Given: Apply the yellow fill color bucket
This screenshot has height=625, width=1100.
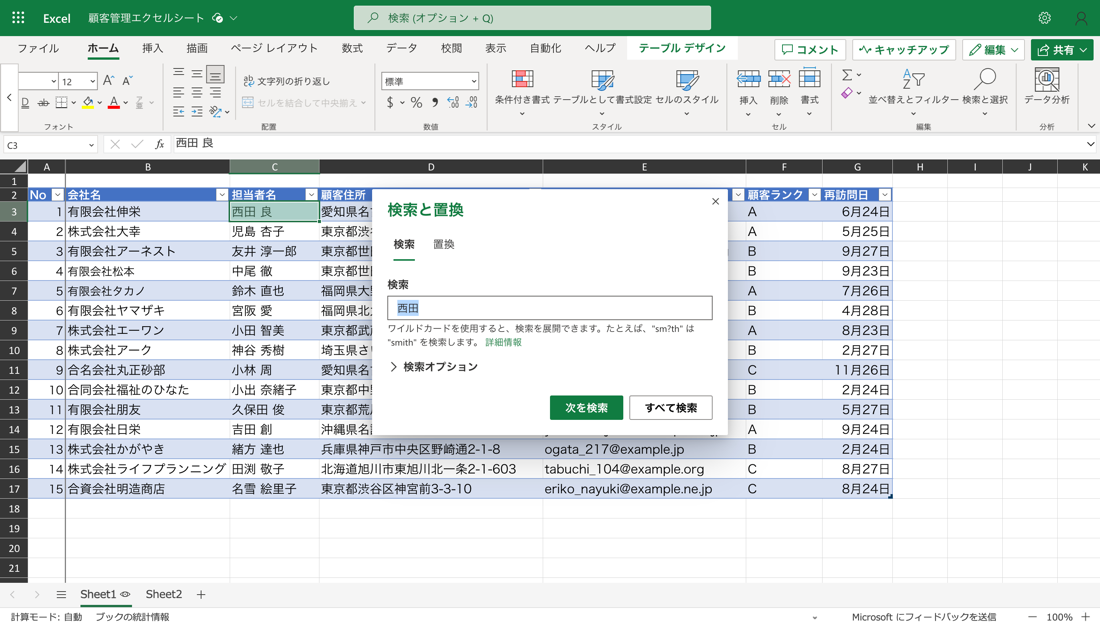Looking at the screenshot, I should pyautogui.click(x=88, y=102).
